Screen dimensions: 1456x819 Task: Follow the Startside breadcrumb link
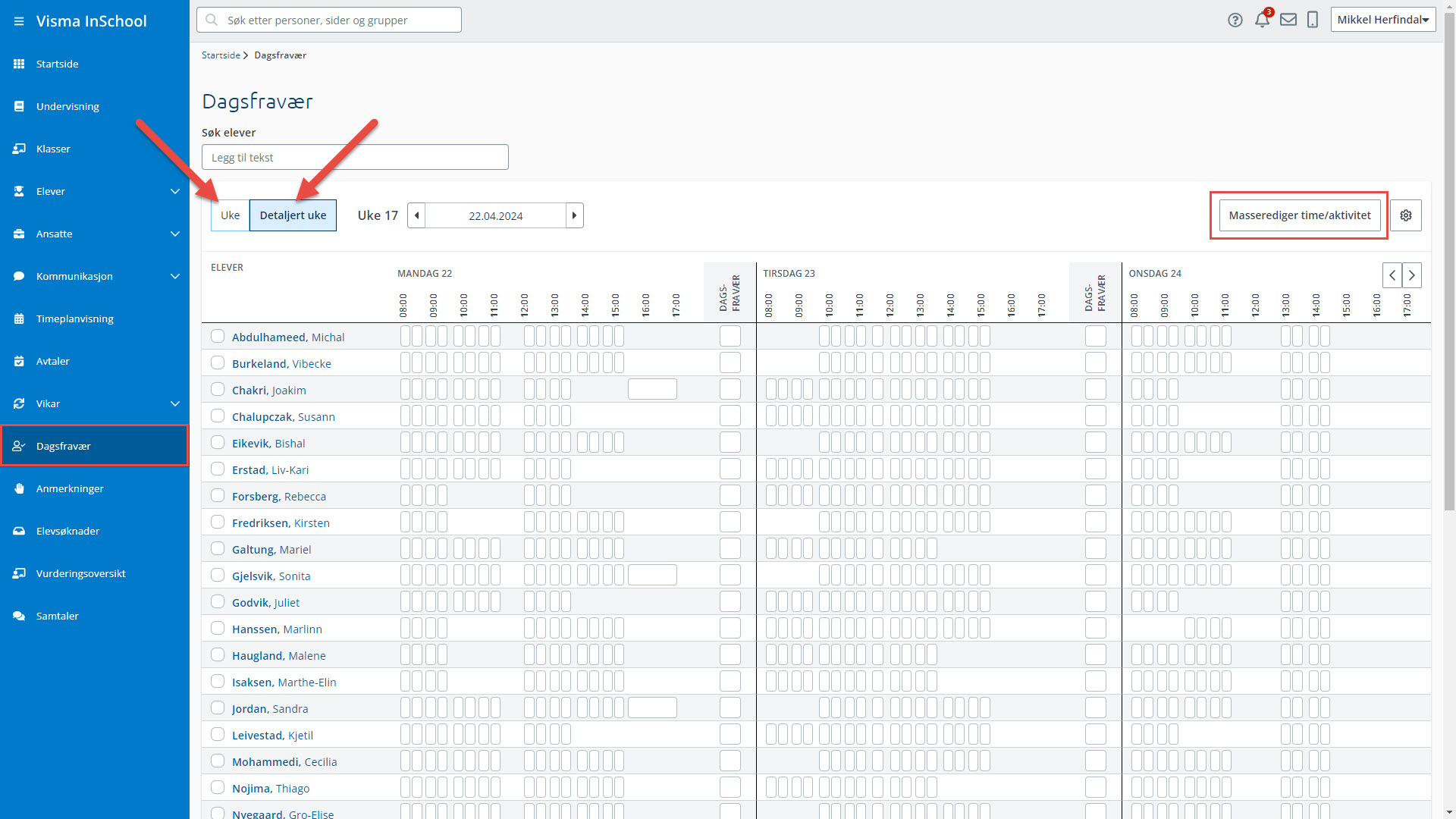[221, 55]
